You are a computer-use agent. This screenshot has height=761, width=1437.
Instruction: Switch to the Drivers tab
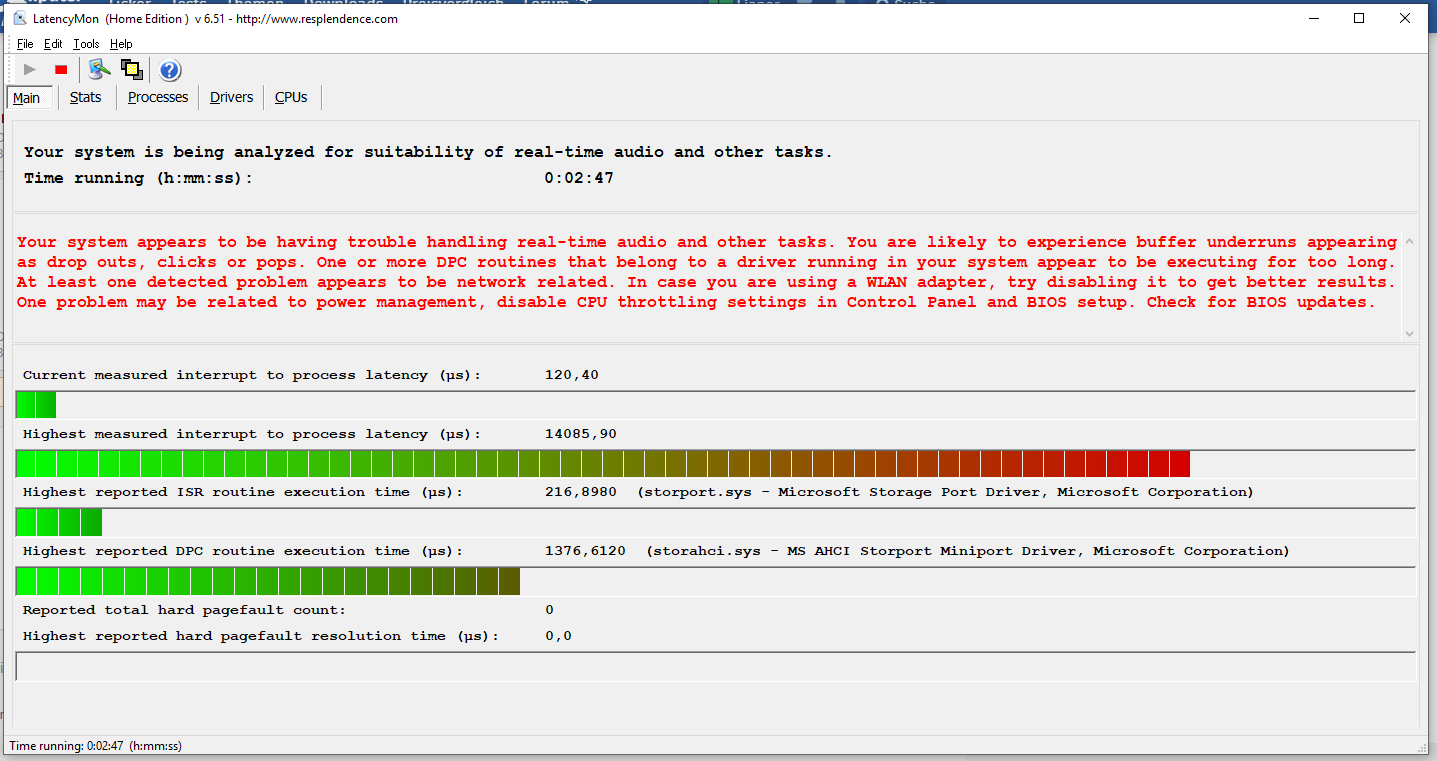tap(232, 97)
